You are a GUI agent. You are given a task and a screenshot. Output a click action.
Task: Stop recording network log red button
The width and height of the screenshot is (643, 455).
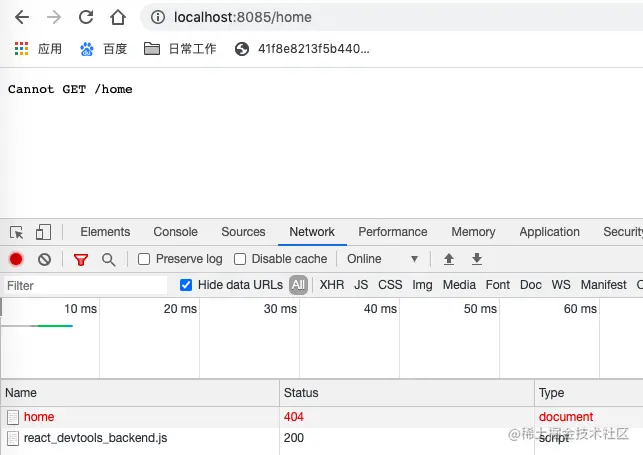pyautogui.click(x=16, y=259)
